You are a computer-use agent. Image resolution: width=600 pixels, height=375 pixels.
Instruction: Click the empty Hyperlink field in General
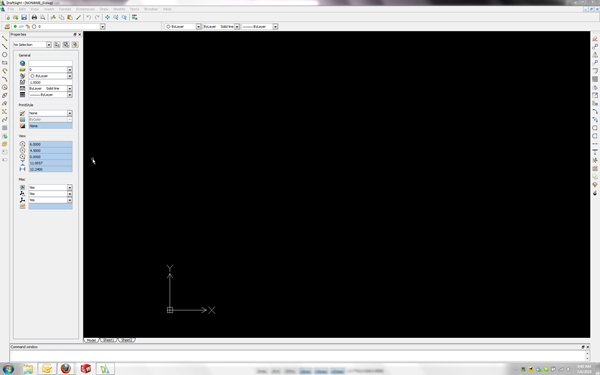click(x=51, y=63)
